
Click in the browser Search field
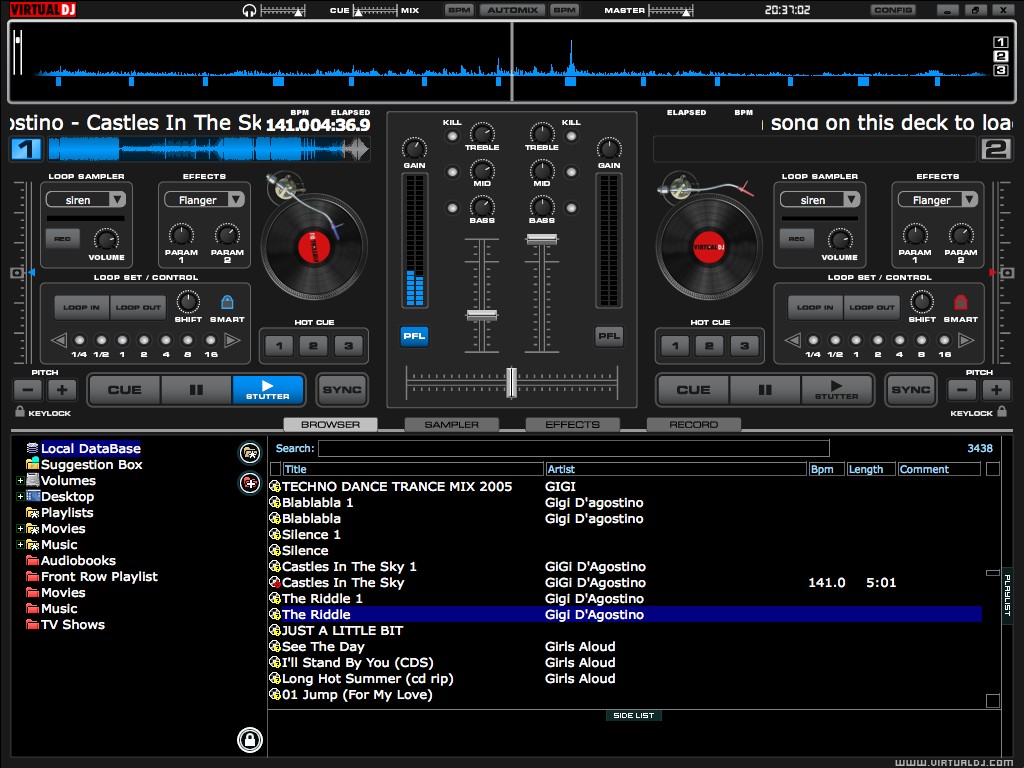click(x=573, y=449)
